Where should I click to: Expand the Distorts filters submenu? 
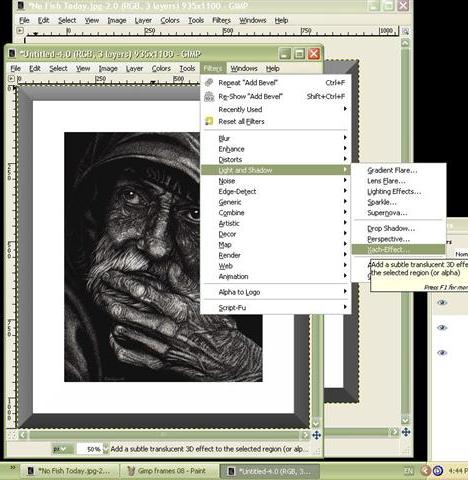[276, 159]
